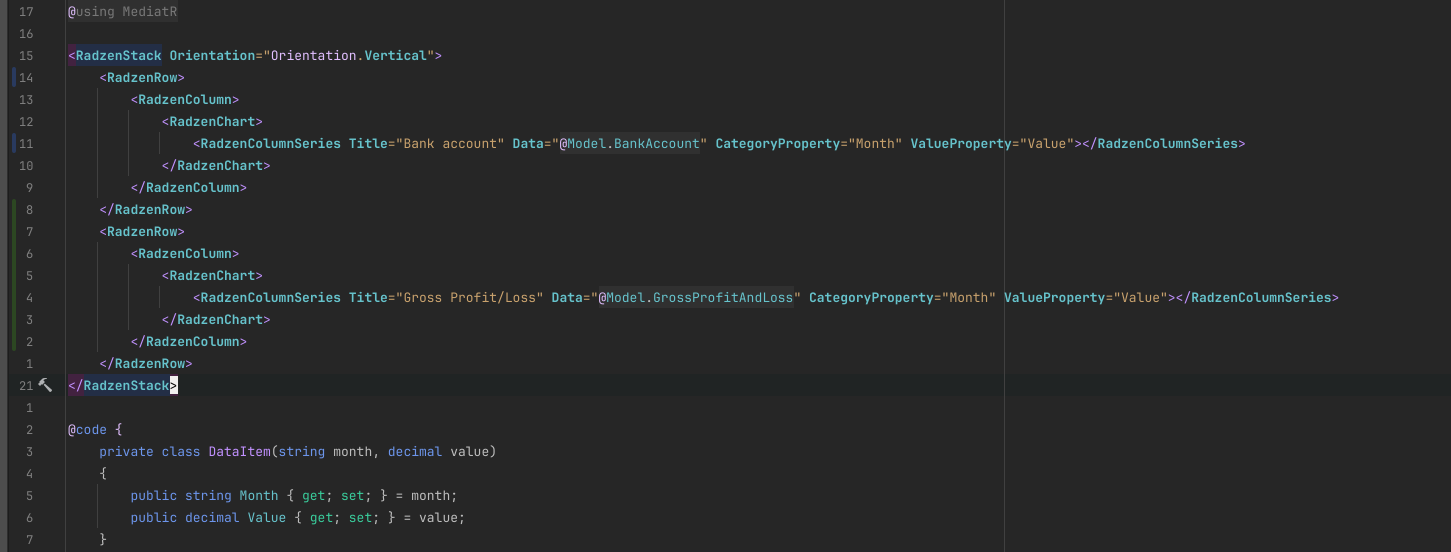Click the public decimal Value property name
1451x552 pixels.
click(x=267, y=517)
